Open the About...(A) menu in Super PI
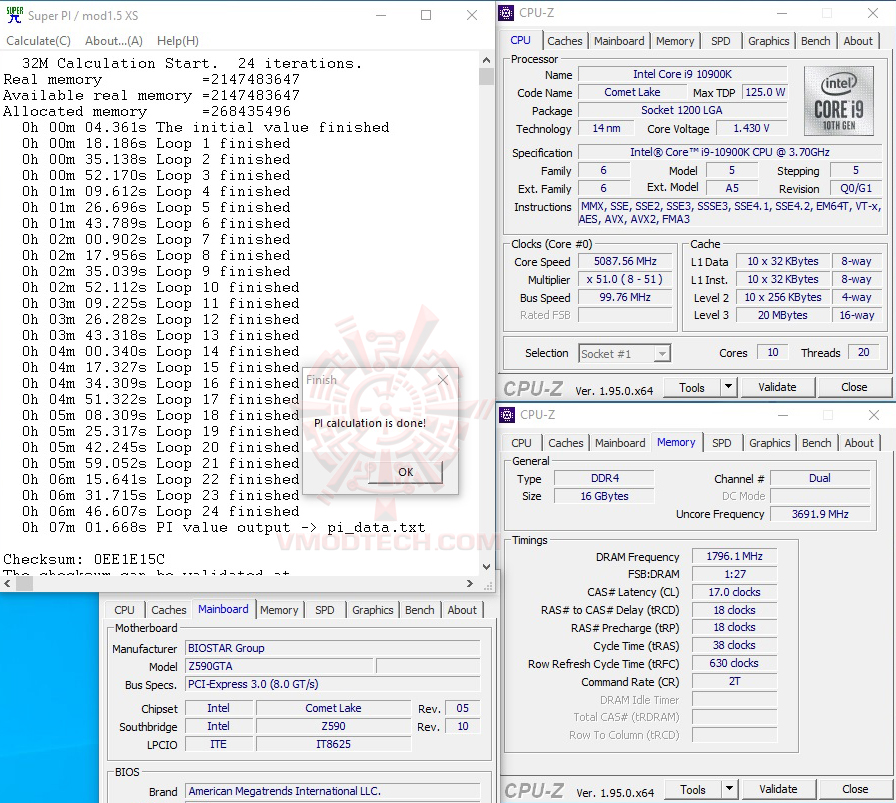Screen dimensions: 896x803 click(x=114, y=41)
